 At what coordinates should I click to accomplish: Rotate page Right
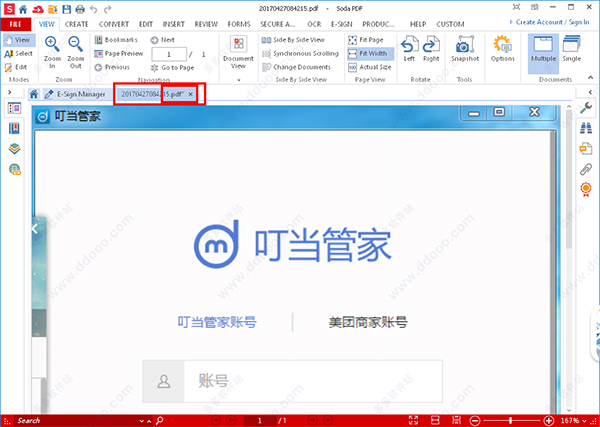click(431, 49)
